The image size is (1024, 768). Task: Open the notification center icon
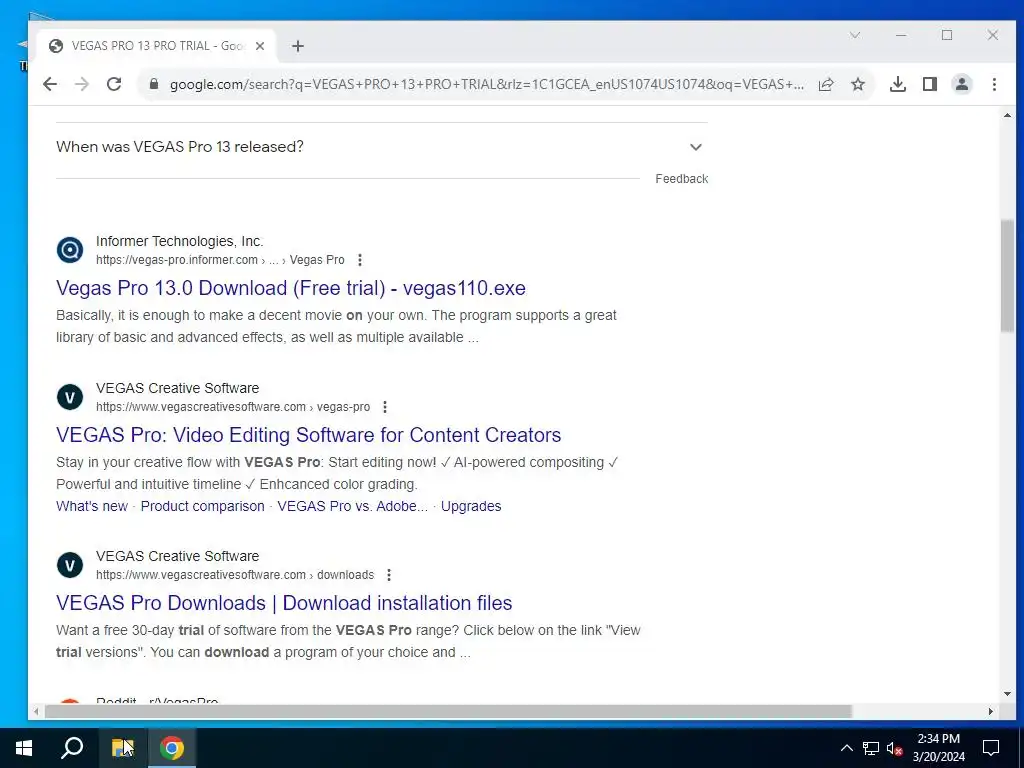click(x=991, y=748)
